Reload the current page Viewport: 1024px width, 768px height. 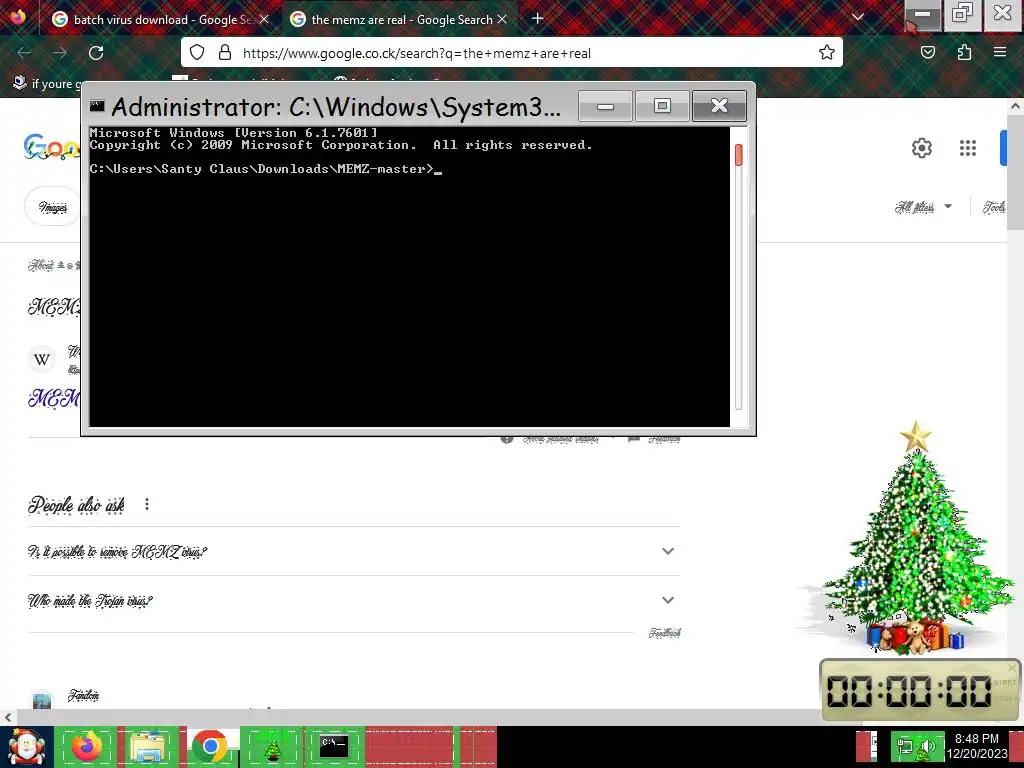[x=96, y=52]
